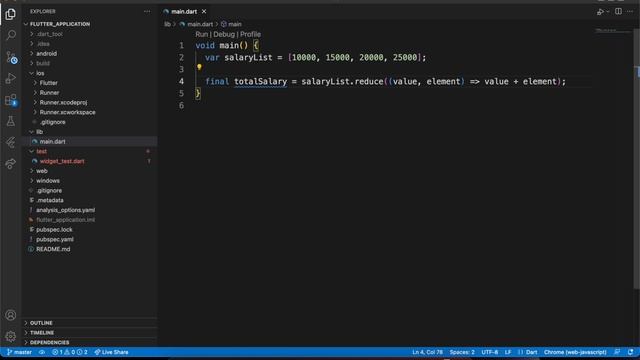Open notifications bell in status bar
Image resolution: width=640 pixels, height=360 pixels.
(631, 352)
